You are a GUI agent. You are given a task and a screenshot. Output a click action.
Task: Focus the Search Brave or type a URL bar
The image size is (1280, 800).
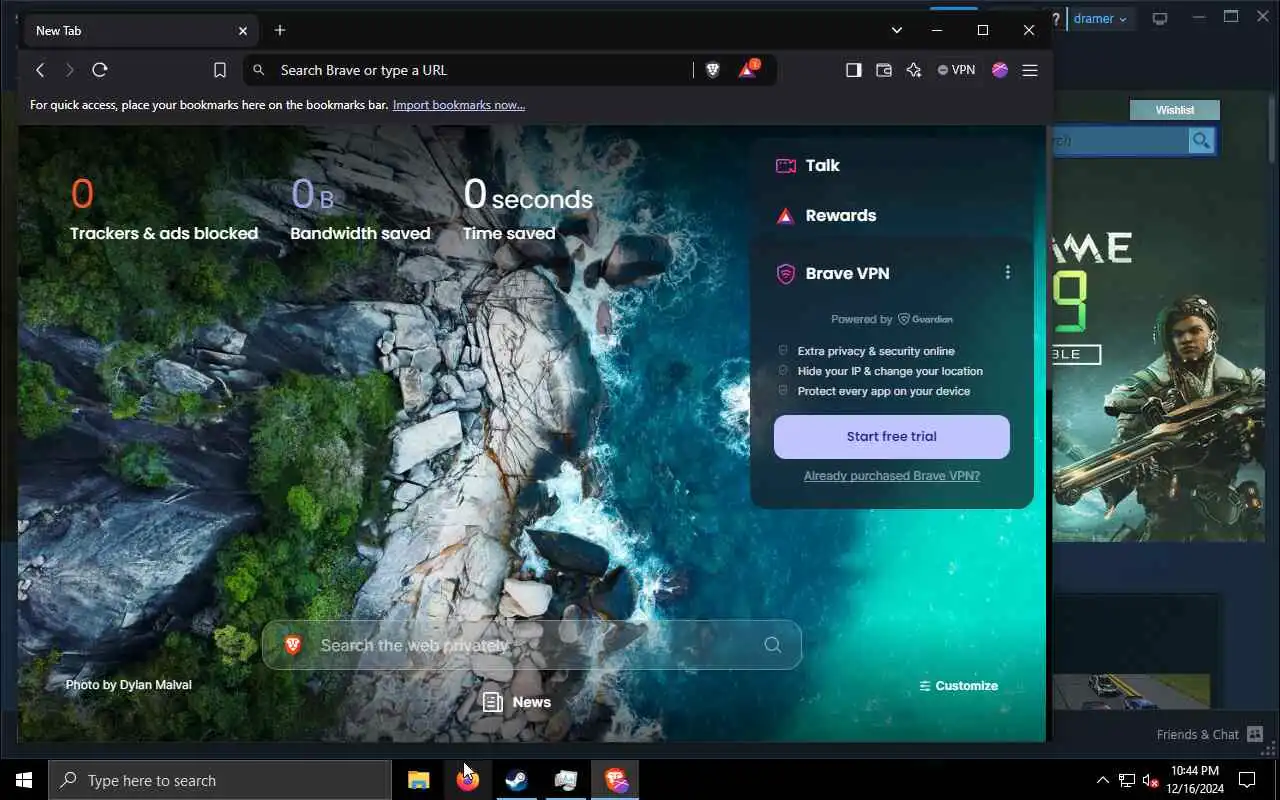(x=480, y=70)
